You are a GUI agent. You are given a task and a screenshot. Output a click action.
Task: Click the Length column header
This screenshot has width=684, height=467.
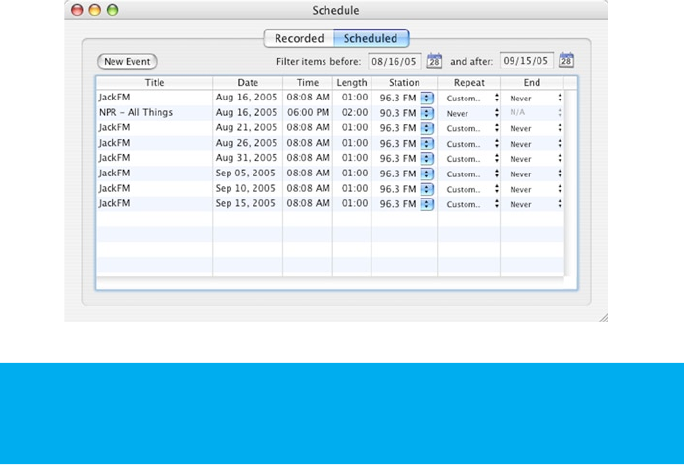[x=351, y=83]
